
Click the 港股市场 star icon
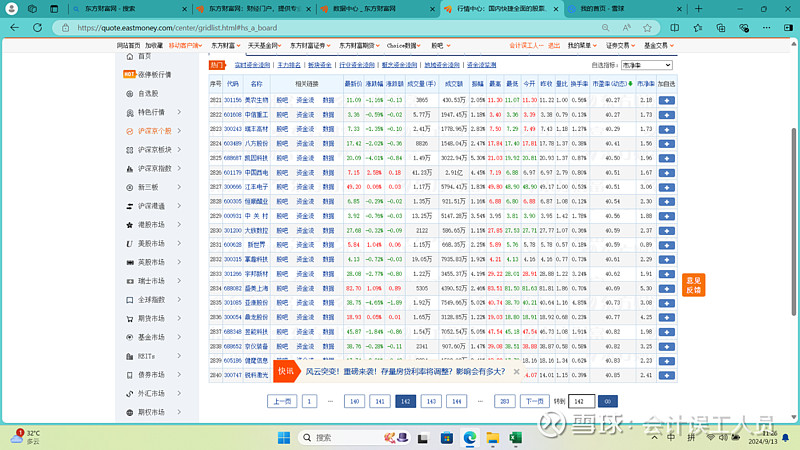(x=130, y=225)
